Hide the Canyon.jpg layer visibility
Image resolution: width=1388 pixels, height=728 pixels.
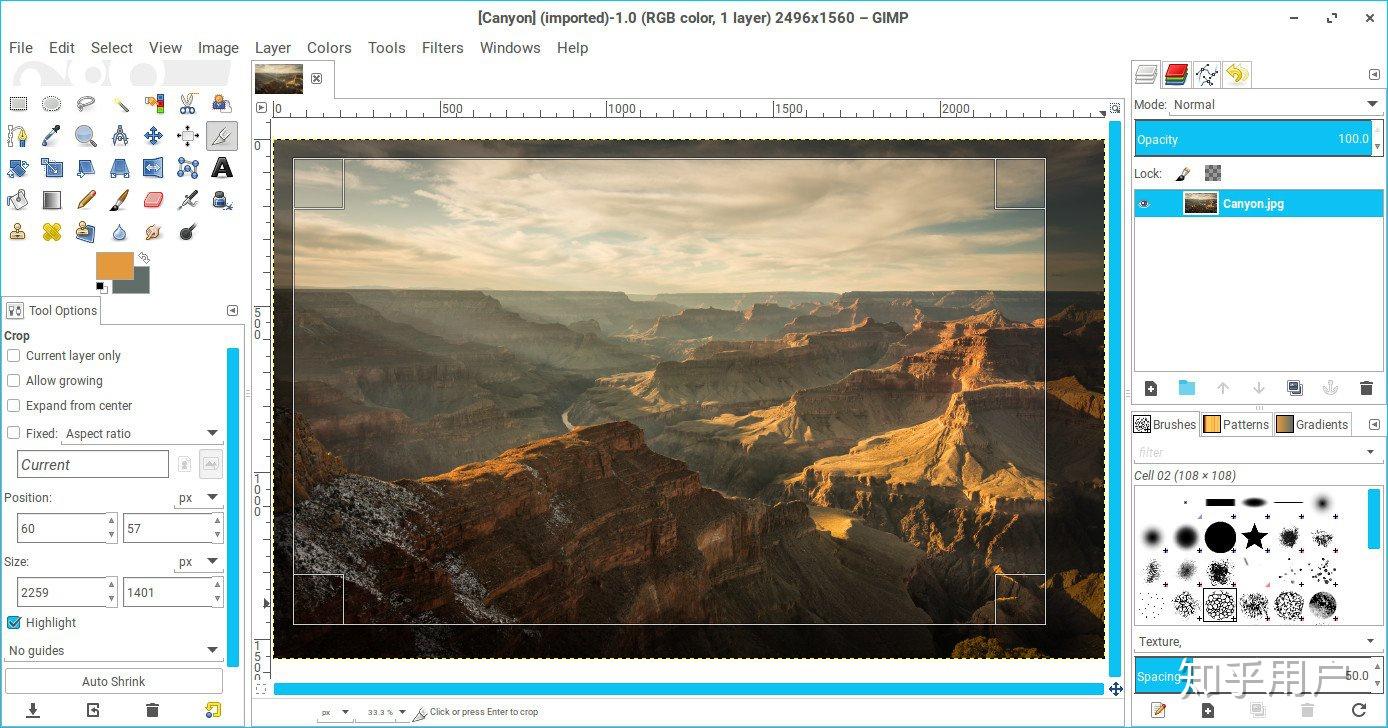click(x=1144, y=203)
